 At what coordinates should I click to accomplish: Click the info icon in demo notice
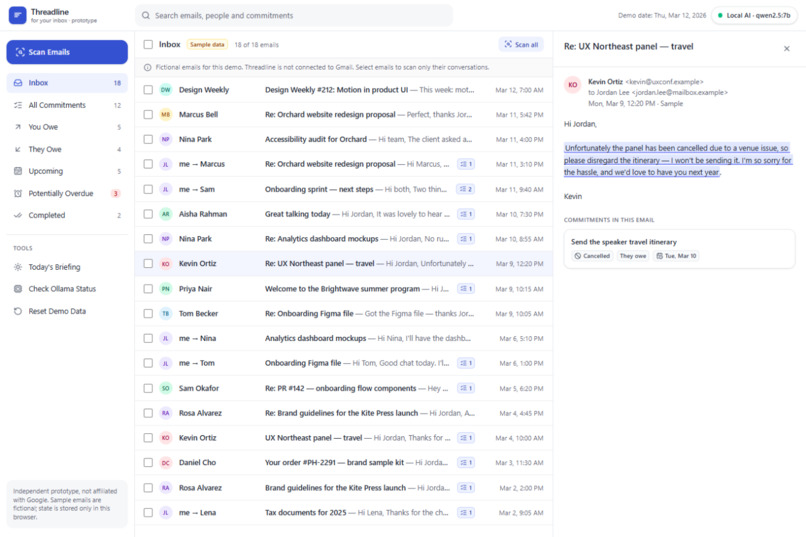click(148, 67)
